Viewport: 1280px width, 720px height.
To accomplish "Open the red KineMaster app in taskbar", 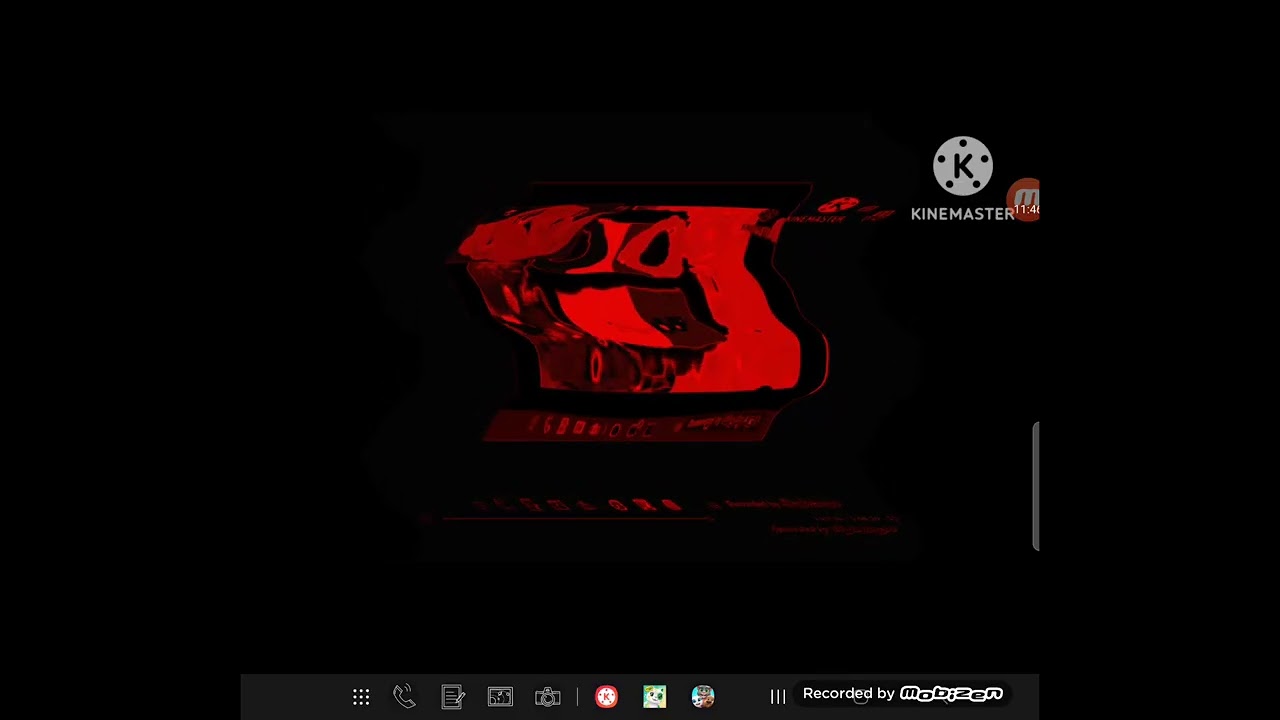I will click(606, 697).
